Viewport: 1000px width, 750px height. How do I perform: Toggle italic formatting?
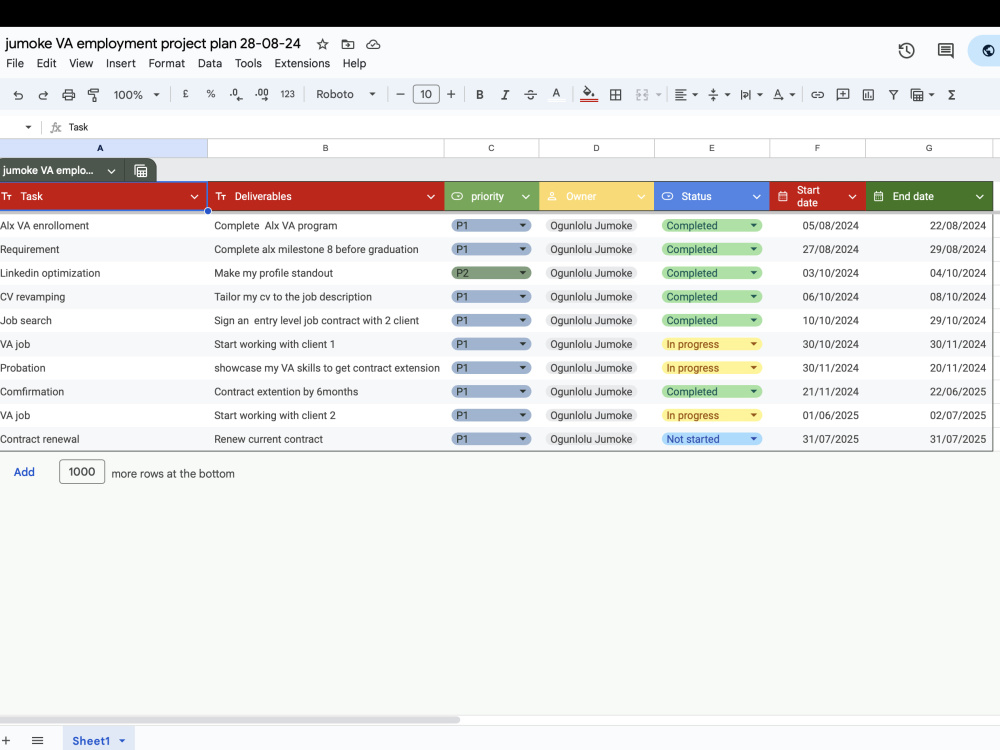click(505, 95)
